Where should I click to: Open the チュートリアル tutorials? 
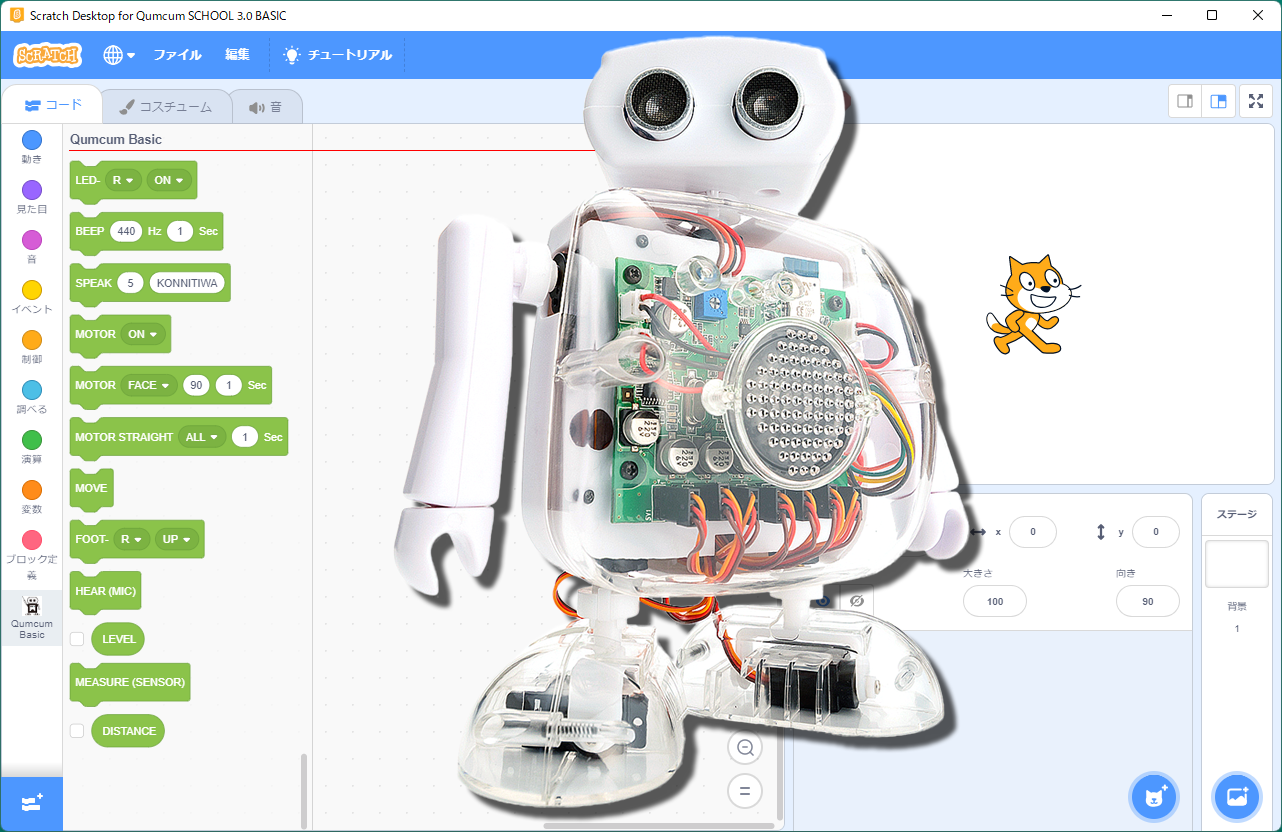[337, 55]
